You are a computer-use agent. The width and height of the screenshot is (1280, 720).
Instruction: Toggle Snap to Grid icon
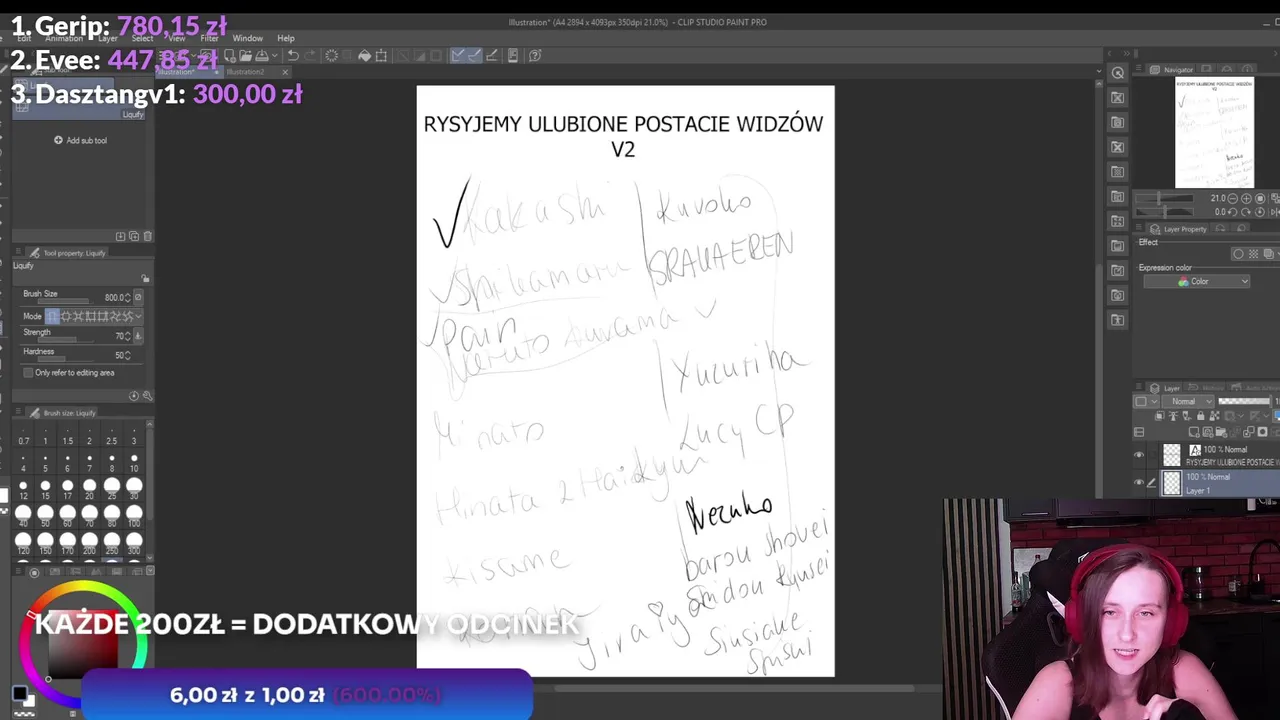pyautogui.click(x=491, y=56)
